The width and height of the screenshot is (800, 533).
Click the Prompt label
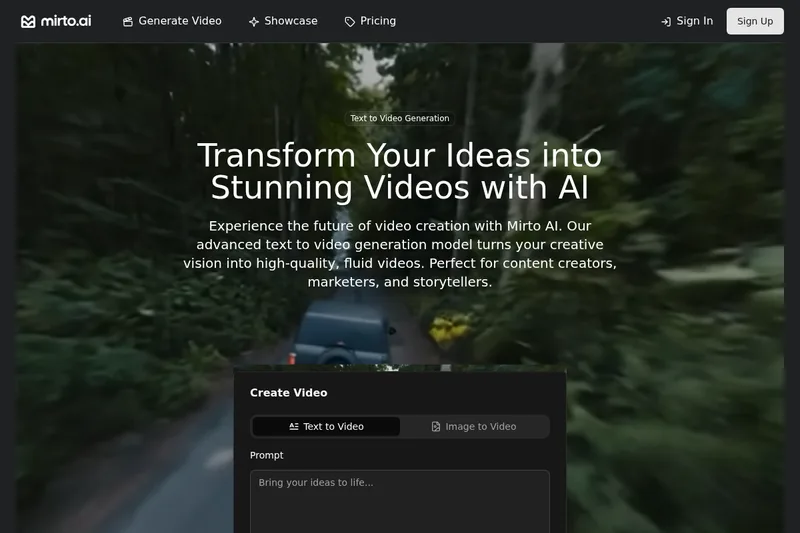[266, 455]
